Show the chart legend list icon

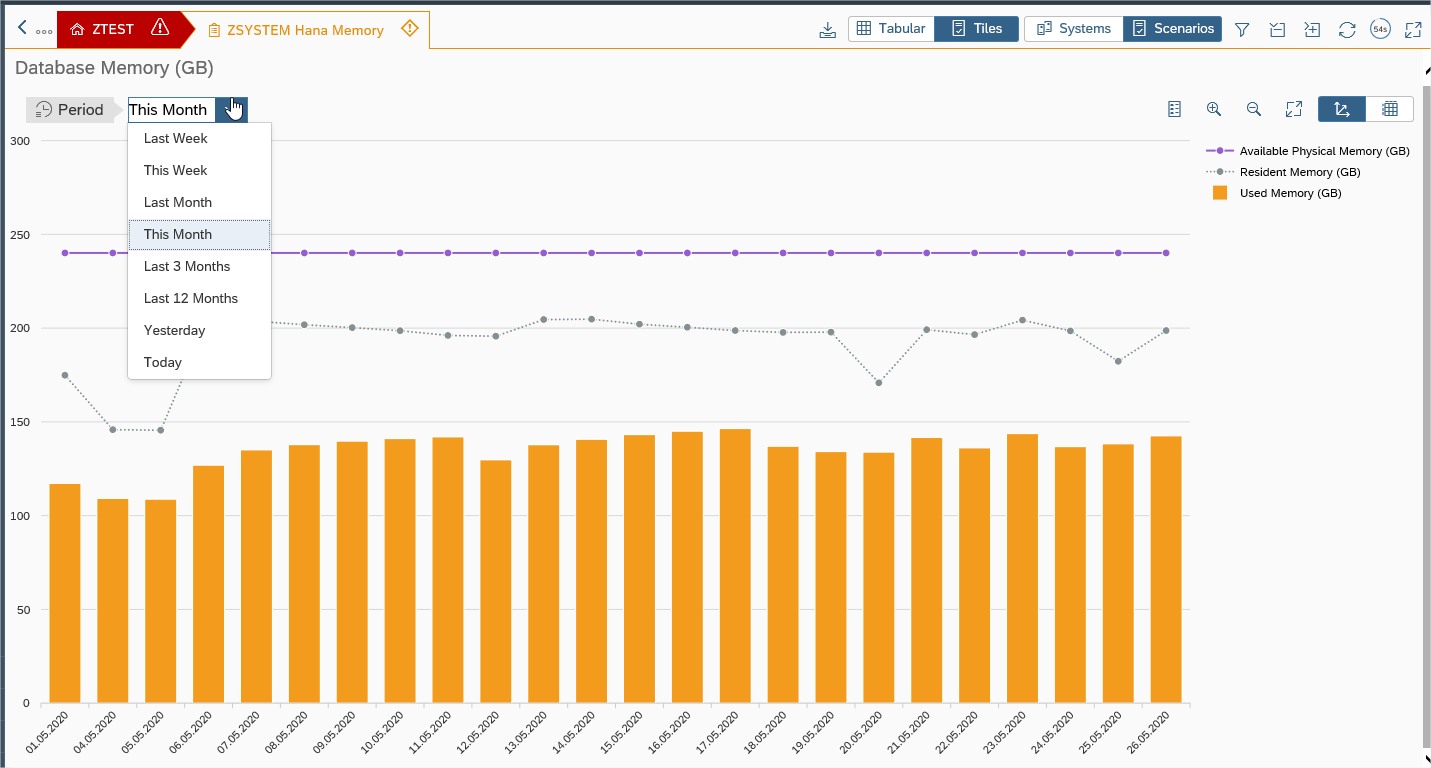1175,109
